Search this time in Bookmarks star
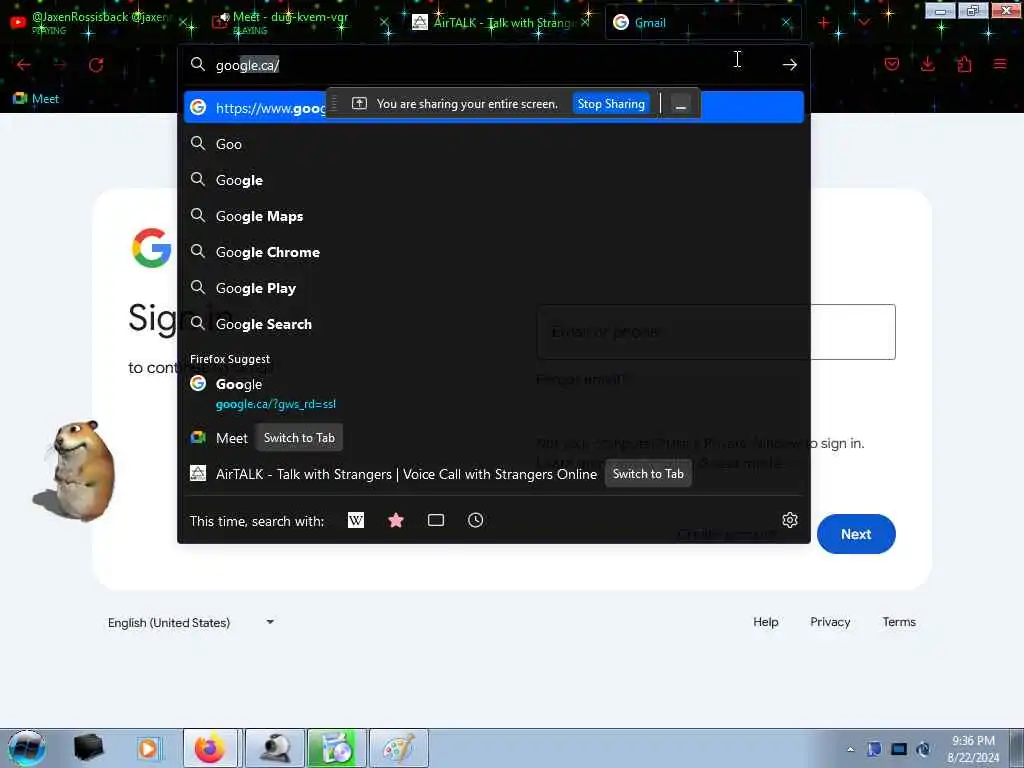 pos(396,520)
